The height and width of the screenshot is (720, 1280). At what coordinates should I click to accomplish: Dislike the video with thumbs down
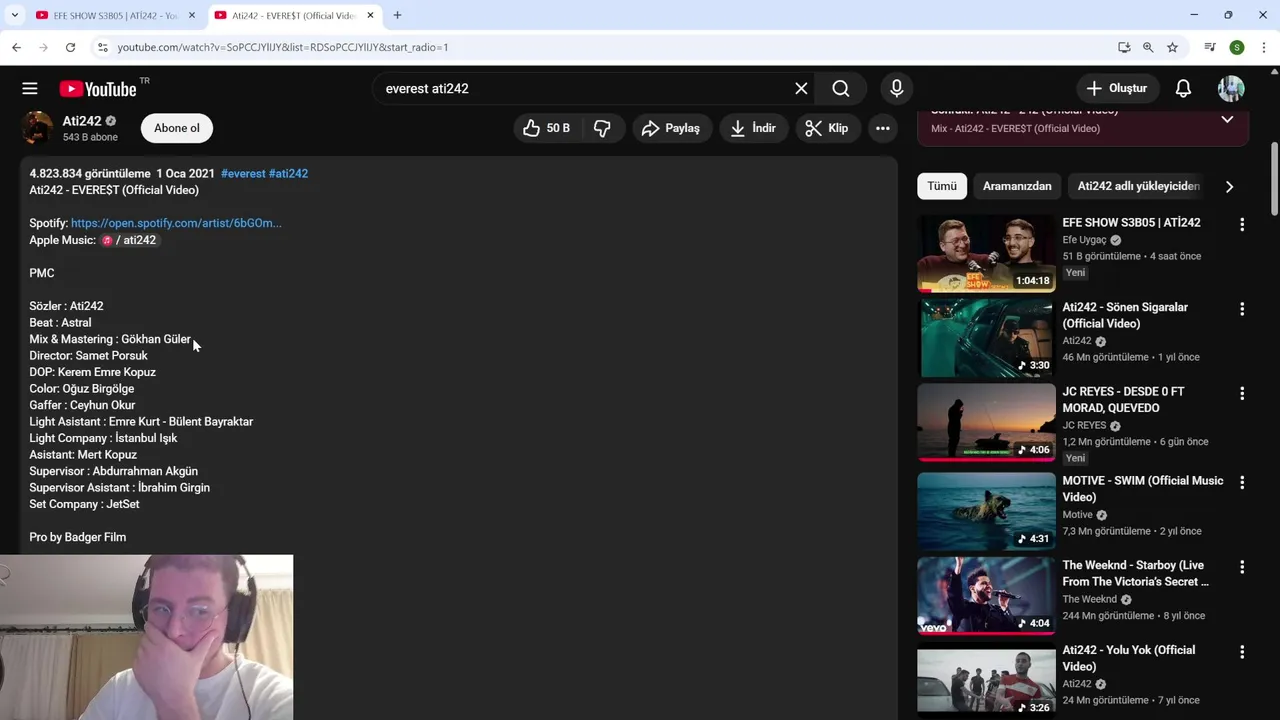[603, 128]
